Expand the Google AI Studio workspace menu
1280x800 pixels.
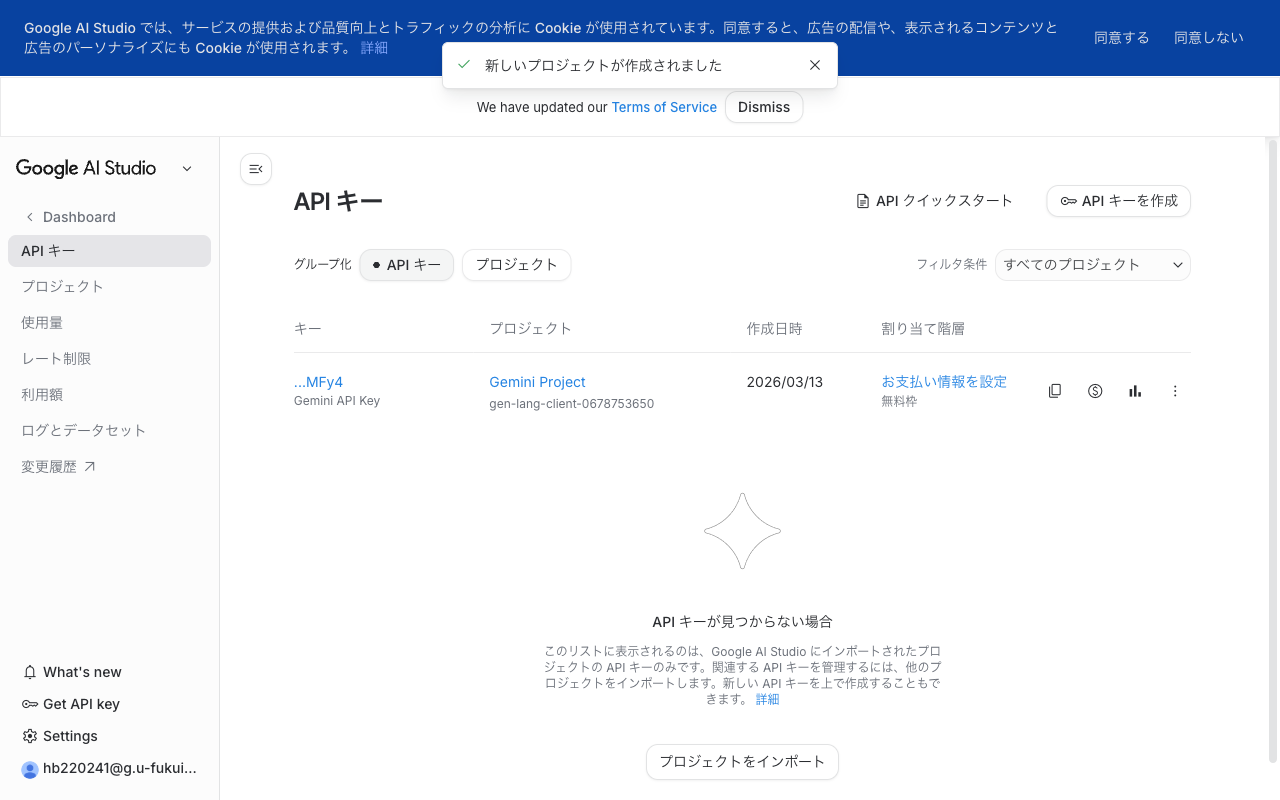187,168
